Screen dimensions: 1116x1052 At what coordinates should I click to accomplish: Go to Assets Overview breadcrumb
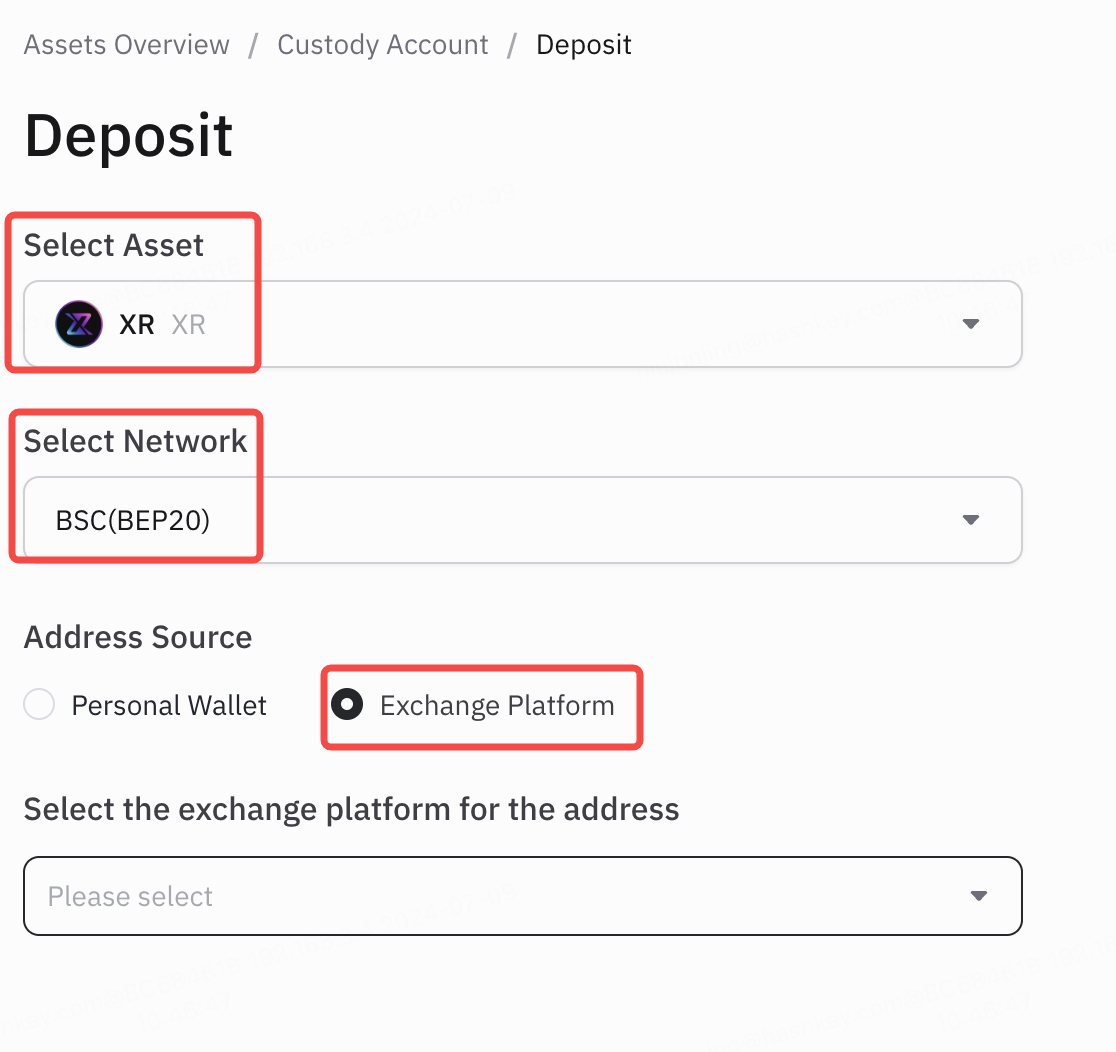(127, 45)
